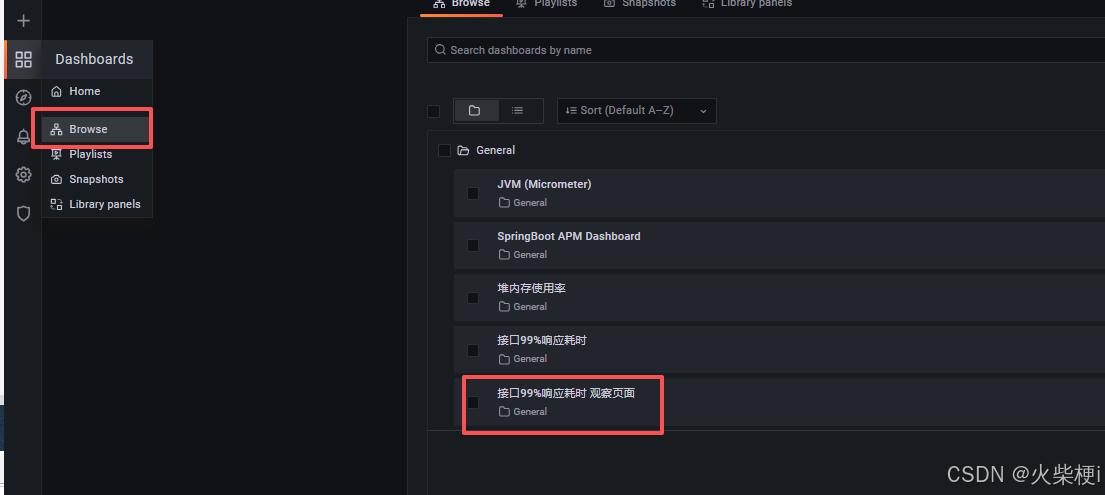Click the Dashboards menu header
1105x495 pixels.
tap(97, 59)
